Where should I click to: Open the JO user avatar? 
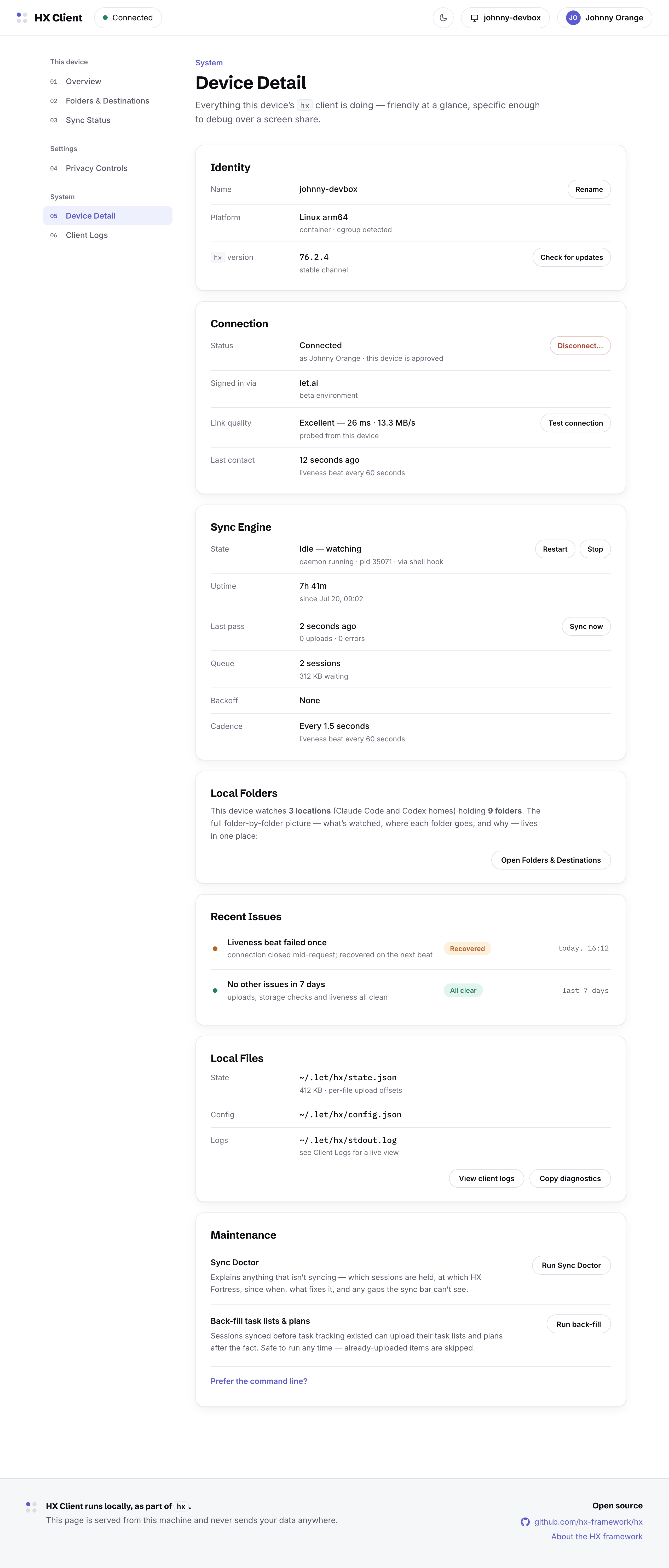pyautogui.click(x=573, y=18)
